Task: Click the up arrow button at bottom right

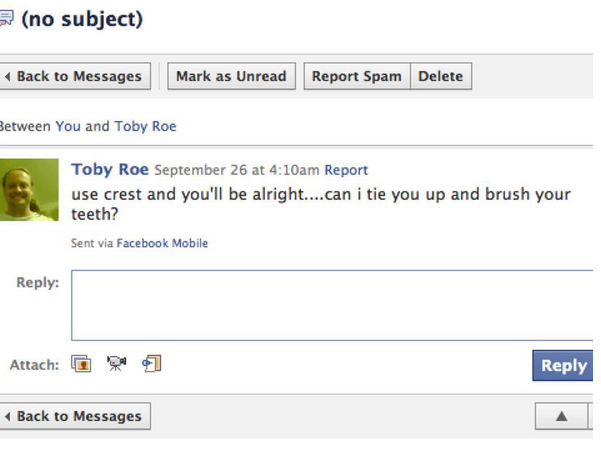Action: (561, 416)
